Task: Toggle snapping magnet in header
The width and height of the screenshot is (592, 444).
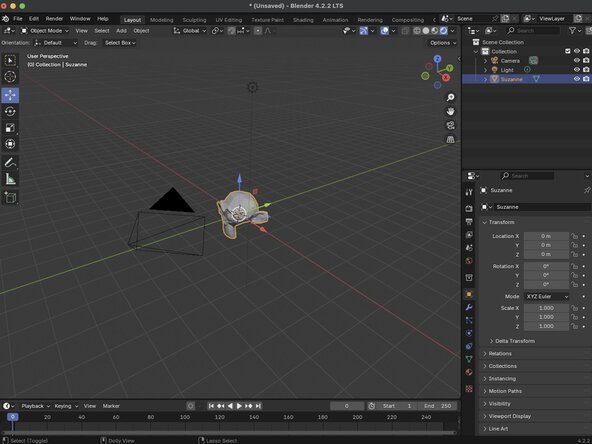Action: [x=232, y=31]
